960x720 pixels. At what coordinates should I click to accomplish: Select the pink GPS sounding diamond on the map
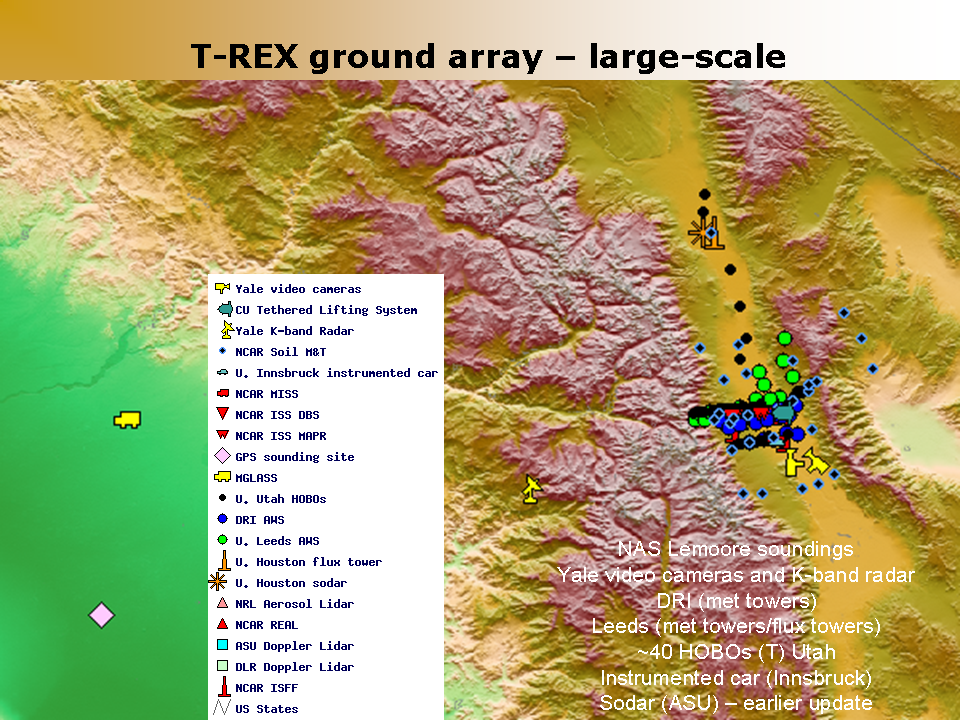click(102, 615)
